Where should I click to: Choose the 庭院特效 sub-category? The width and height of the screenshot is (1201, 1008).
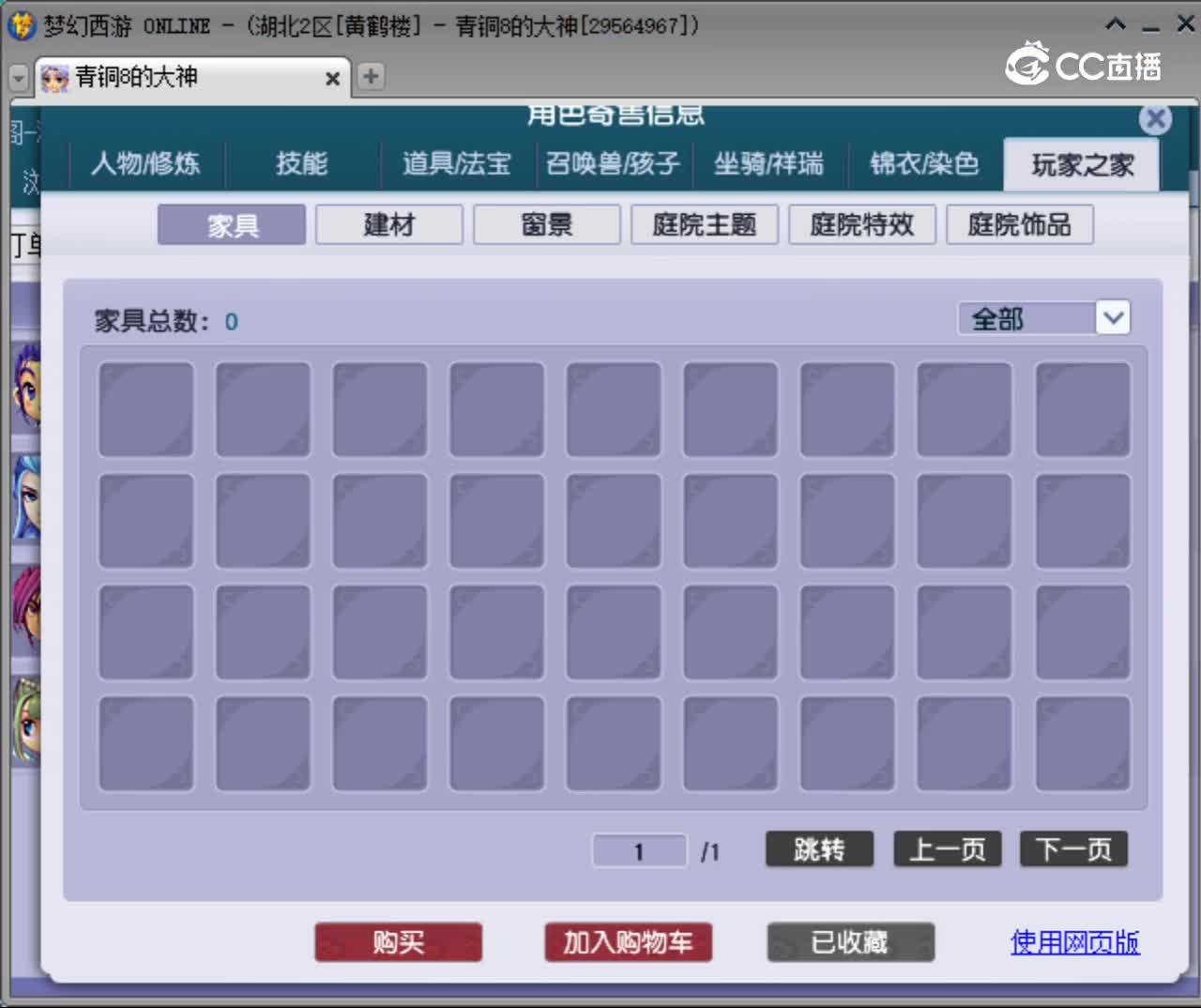point(862,225)
